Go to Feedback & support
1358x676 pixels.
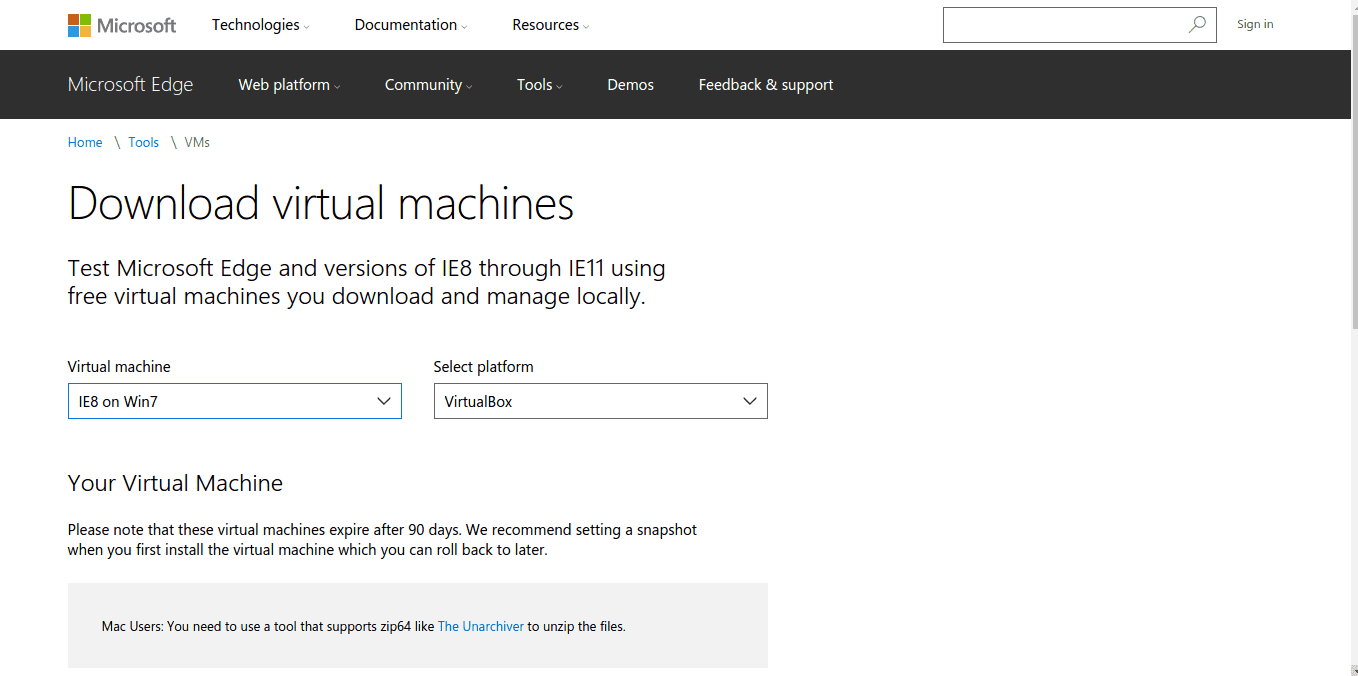[x=765, y=85]
